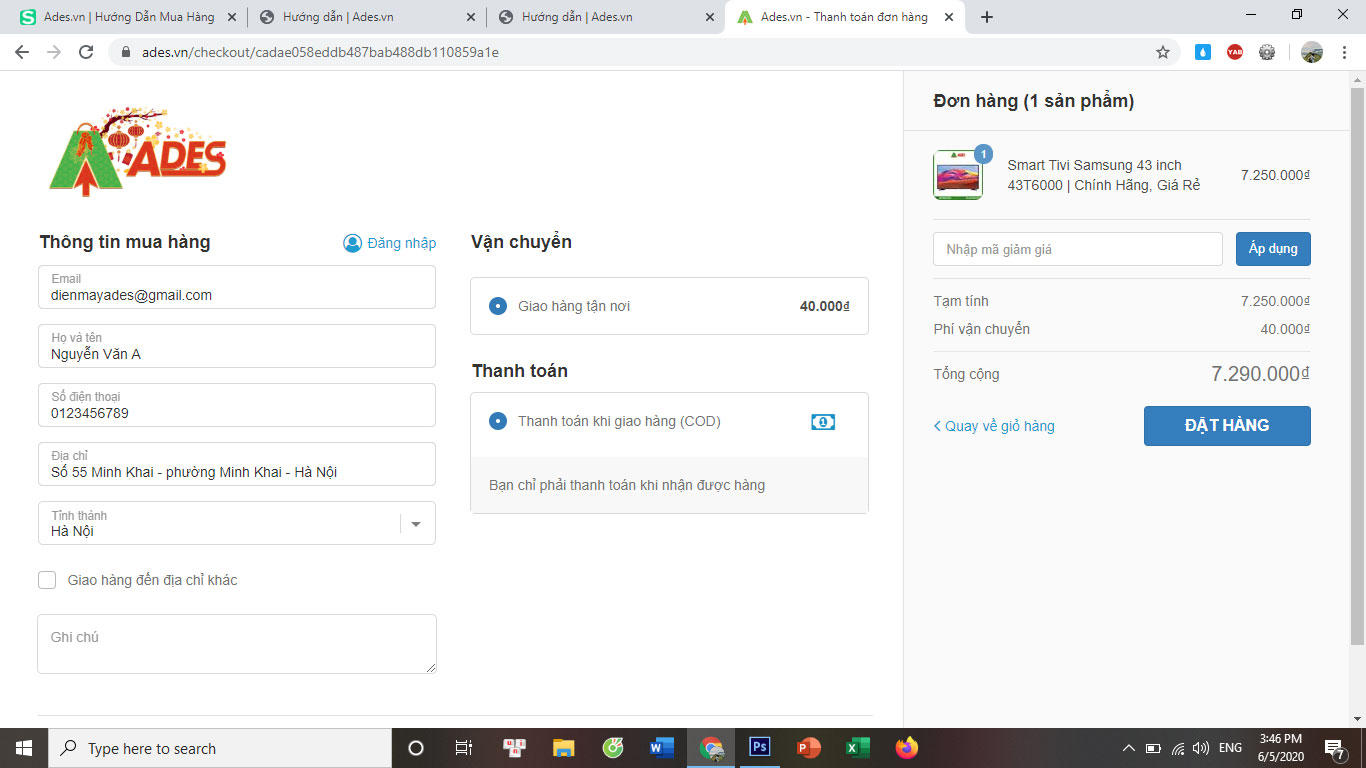Open a new browser tab

click(987, 17)
